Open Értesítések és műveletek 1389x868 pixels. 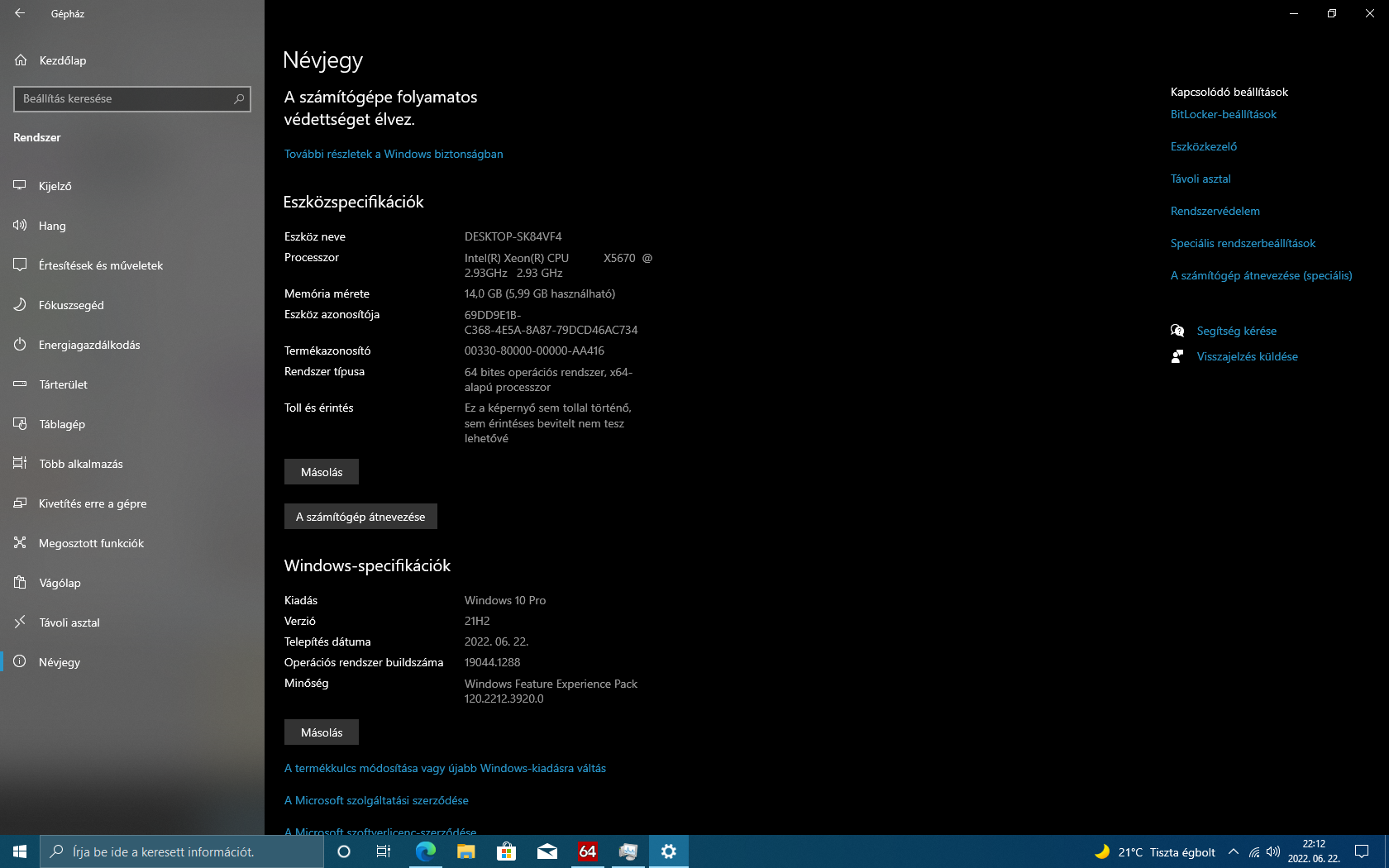point(132,265)
